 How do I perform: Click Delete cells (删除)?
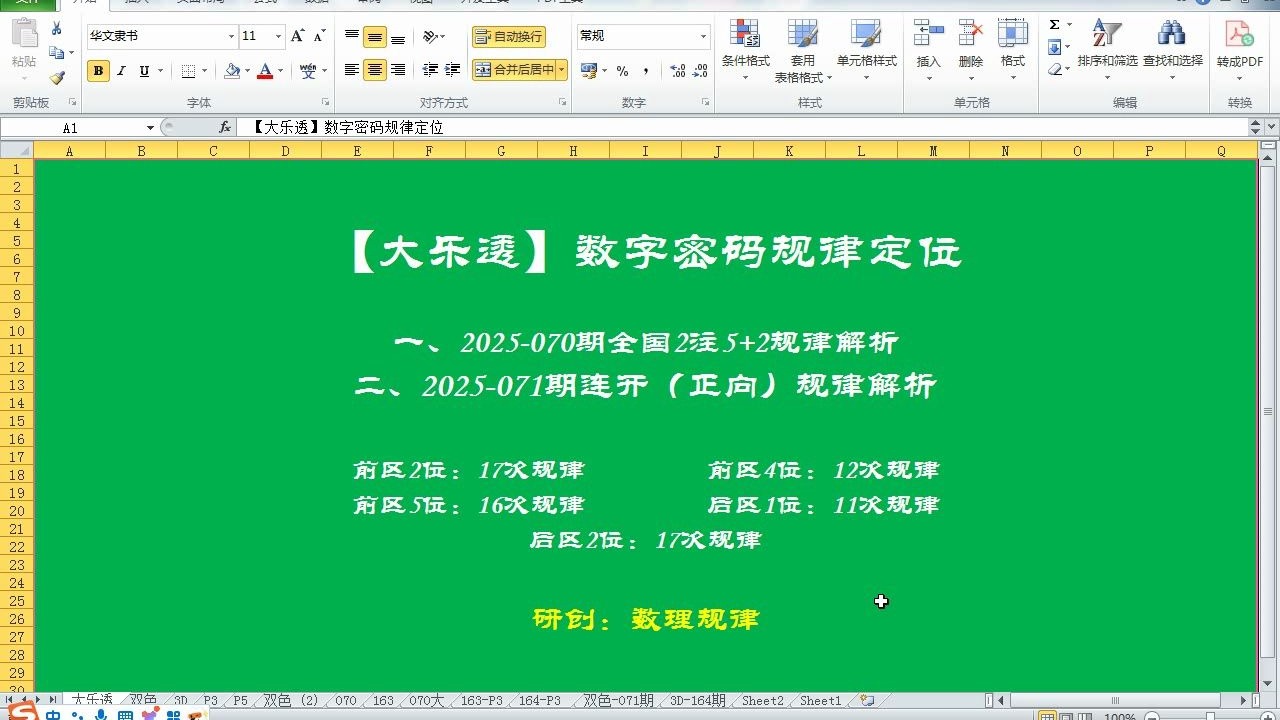click(971, 50)
